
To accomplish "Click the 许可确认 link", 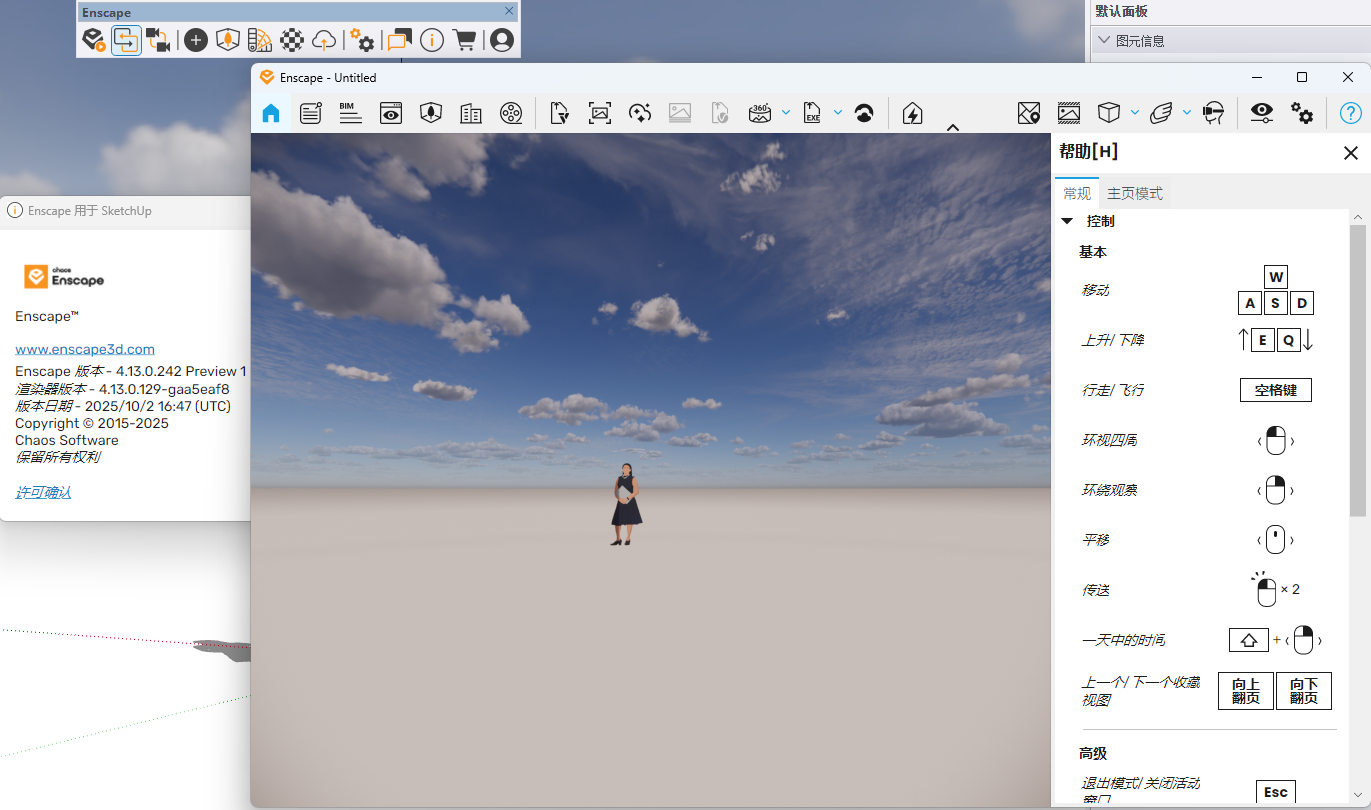I will (x=43, y=492).
